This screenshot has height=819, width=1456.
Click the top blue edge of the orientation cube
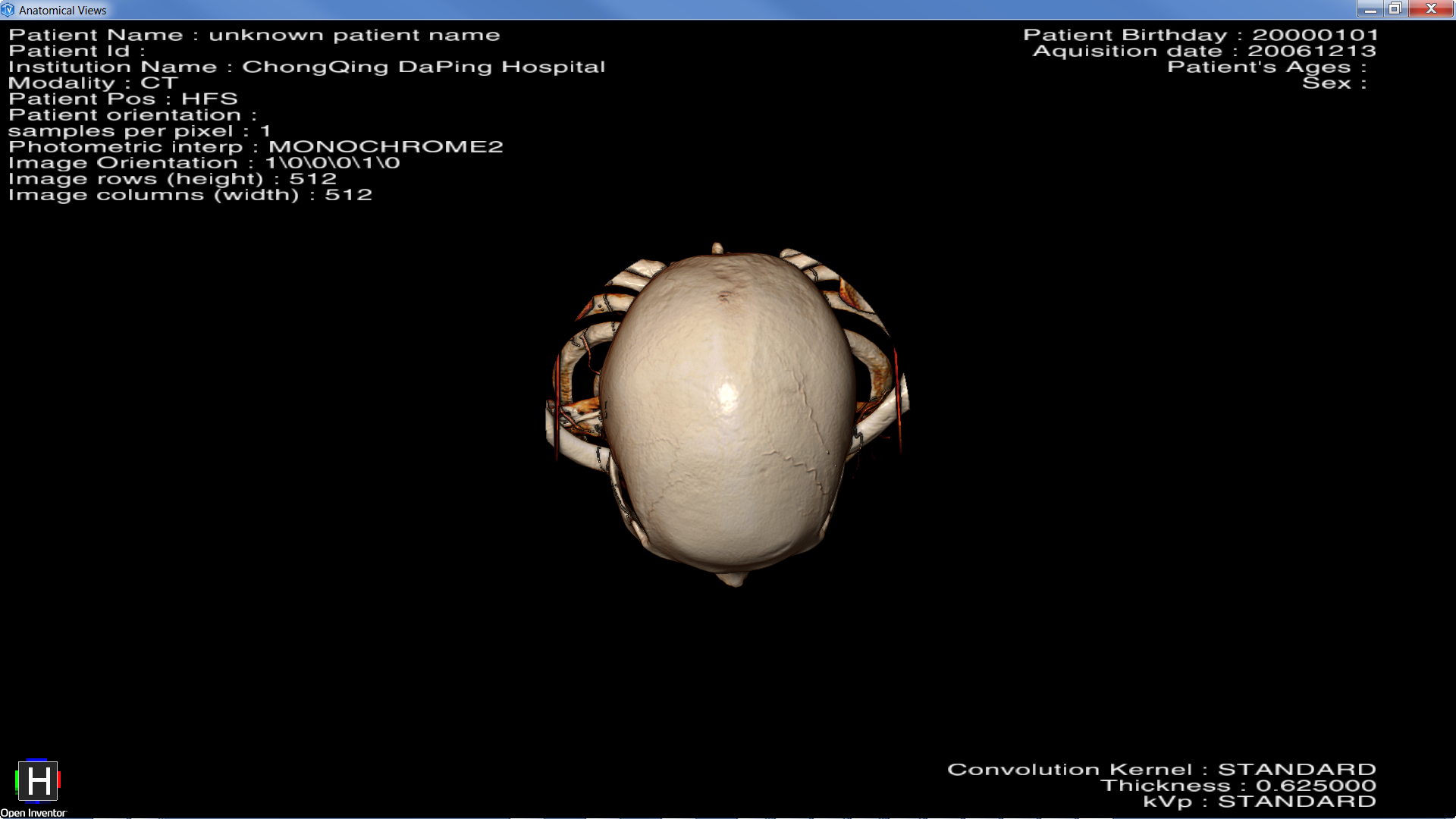36,760
